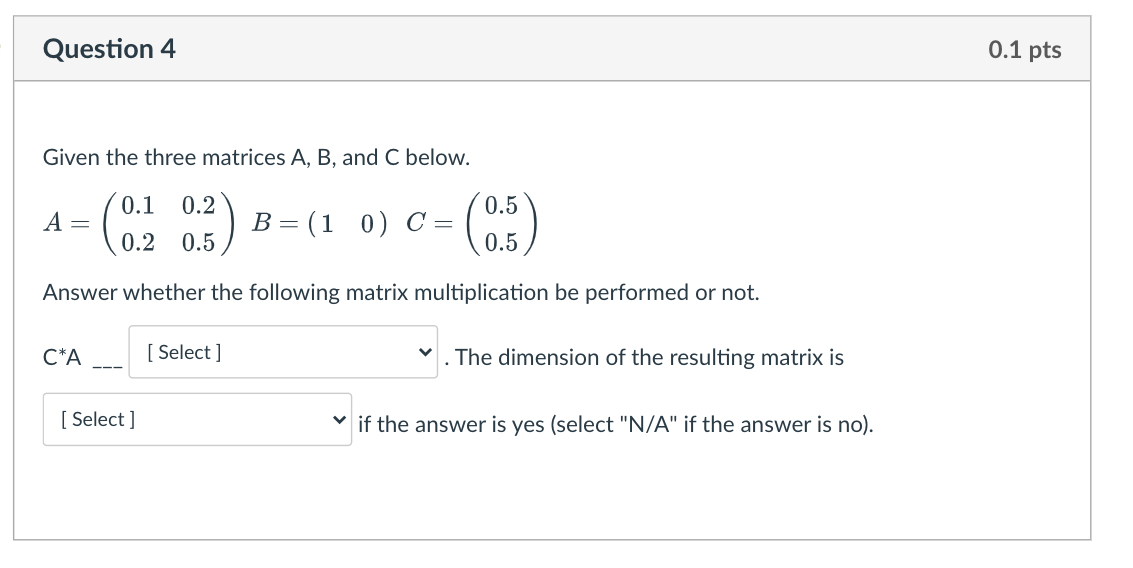Click the text "Given the three matrices A, B, and C below"
This screenshot has height=568, width=1133.
tap(256, 158)
